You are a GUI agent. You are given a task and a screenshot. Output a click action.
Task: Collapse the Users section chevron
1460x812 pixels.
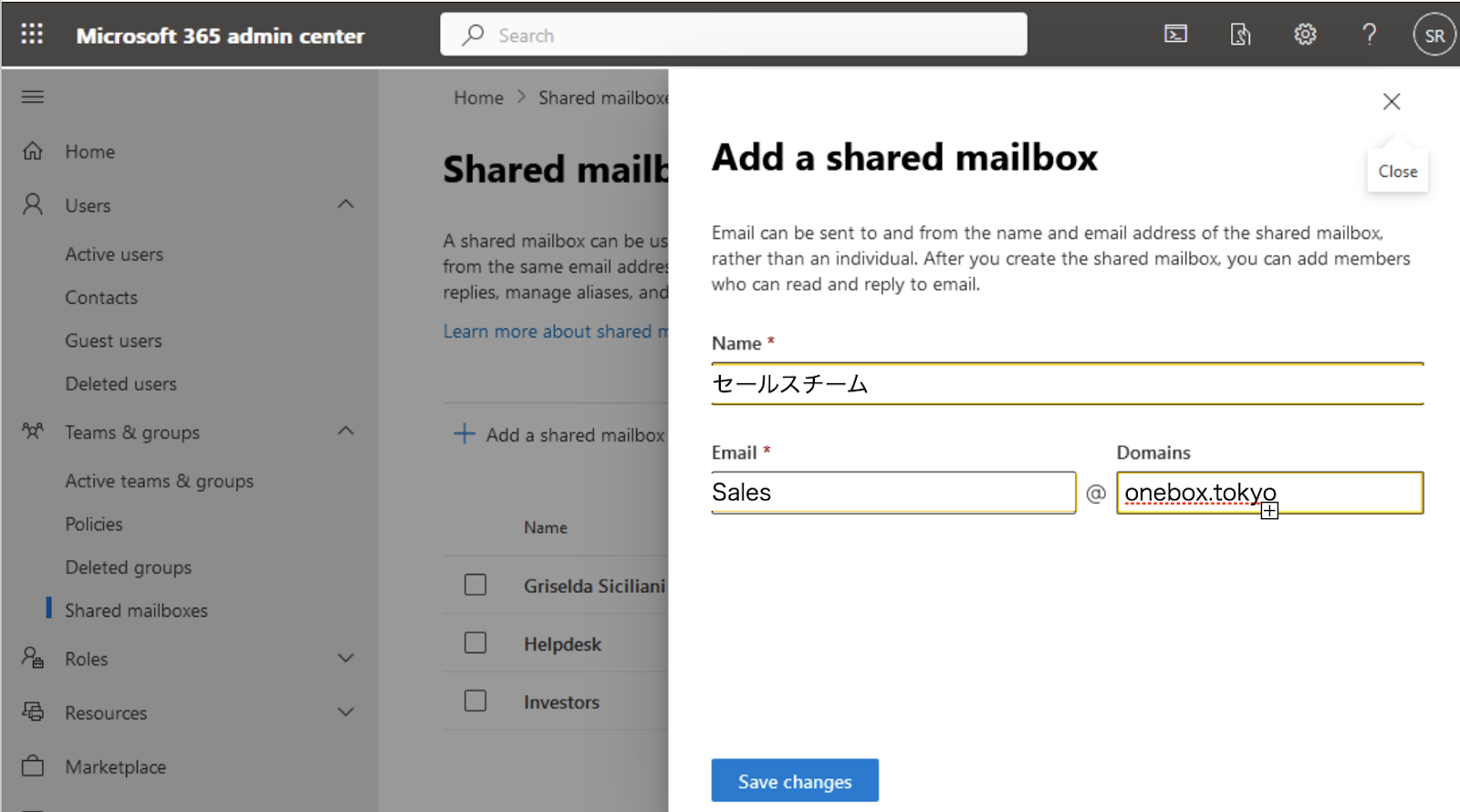pyautogui.click(x=346, y=204)
